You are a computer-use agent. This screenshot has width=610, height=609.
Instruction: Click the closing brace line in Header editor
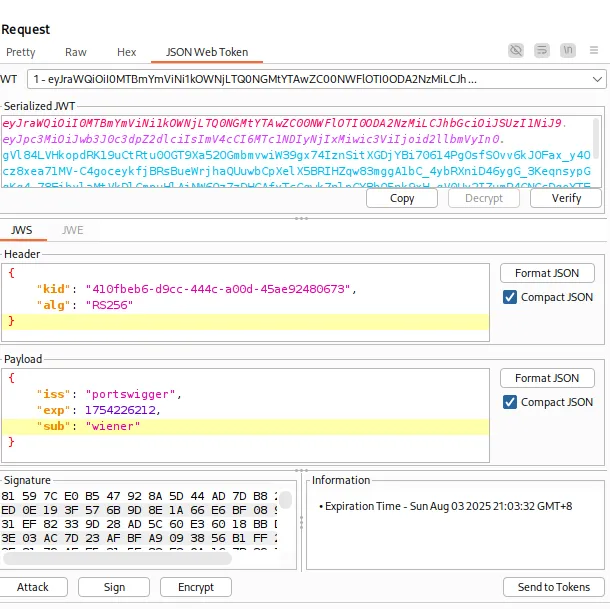245,321
